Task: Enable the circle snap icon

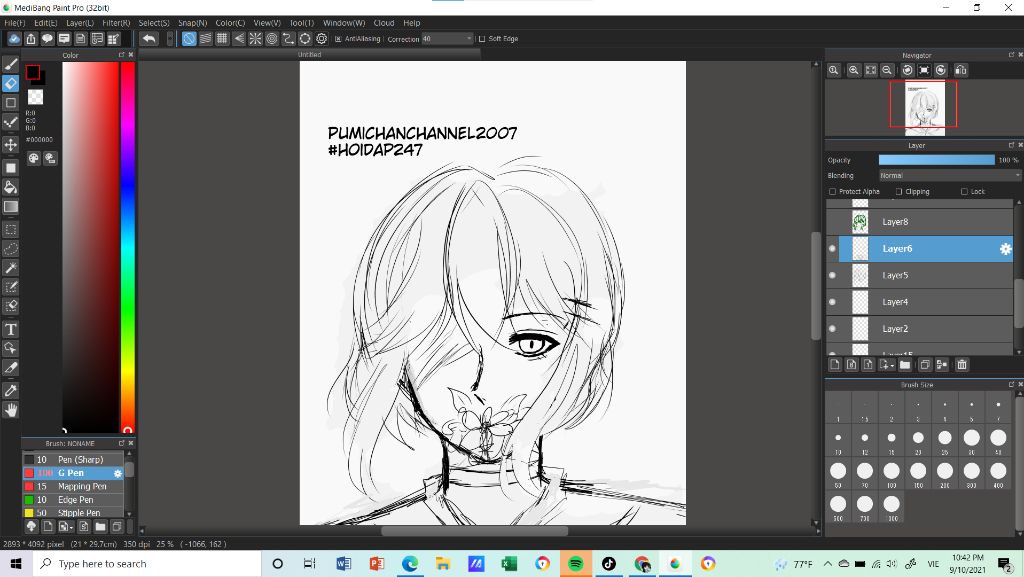Action: coord(272,39)
